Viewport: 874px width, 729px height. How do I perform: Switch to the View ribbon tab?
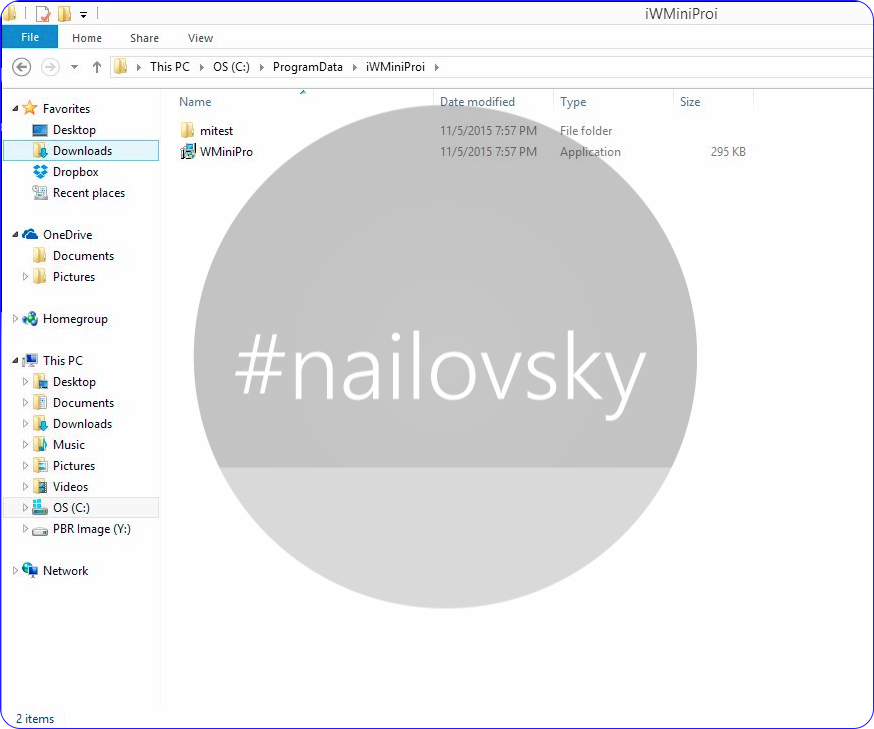pos(200,38)
